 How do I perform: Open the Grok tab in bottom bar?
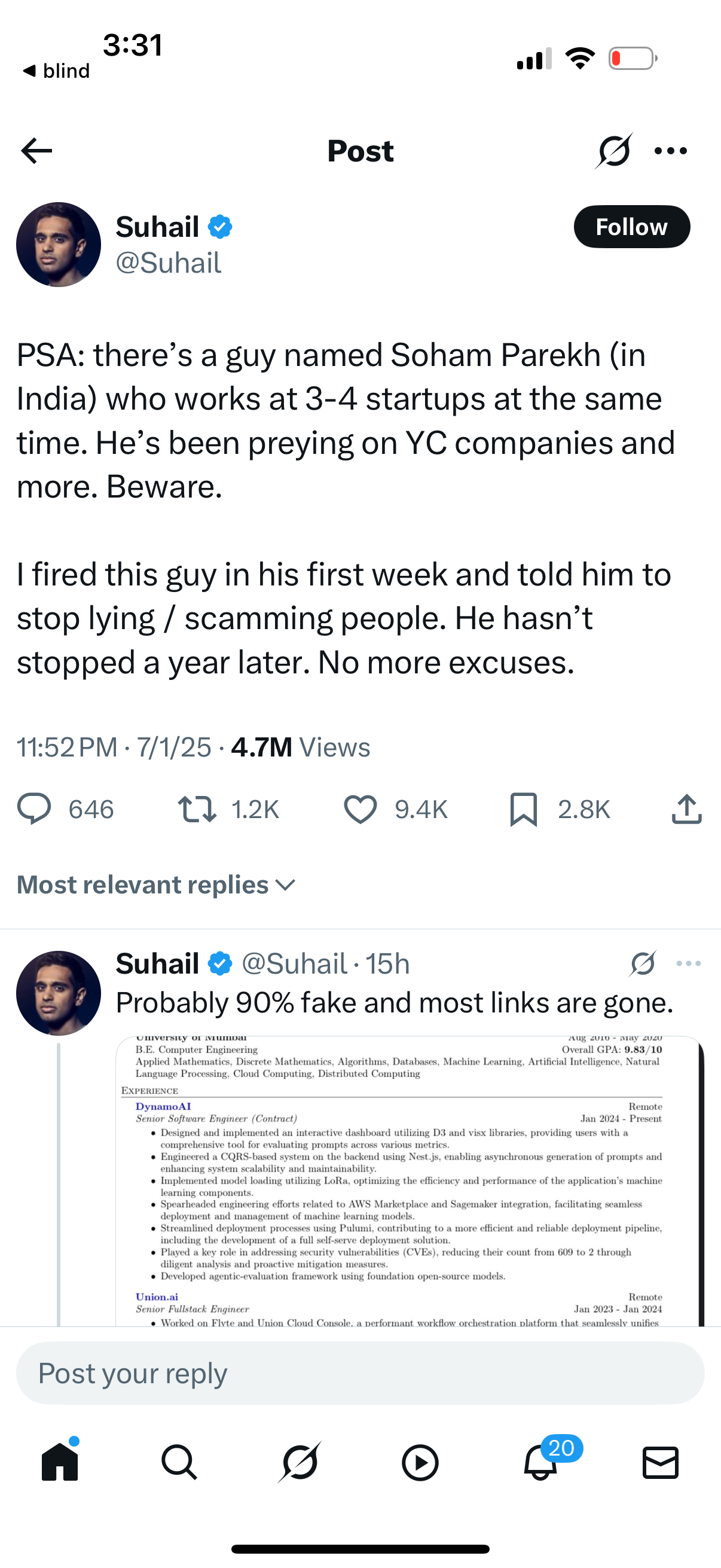300,1462
